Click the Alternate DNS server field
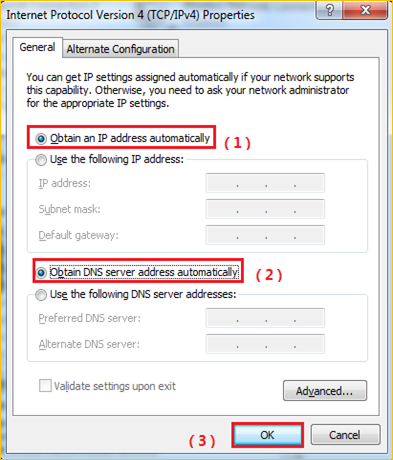 tap(265, 344)
